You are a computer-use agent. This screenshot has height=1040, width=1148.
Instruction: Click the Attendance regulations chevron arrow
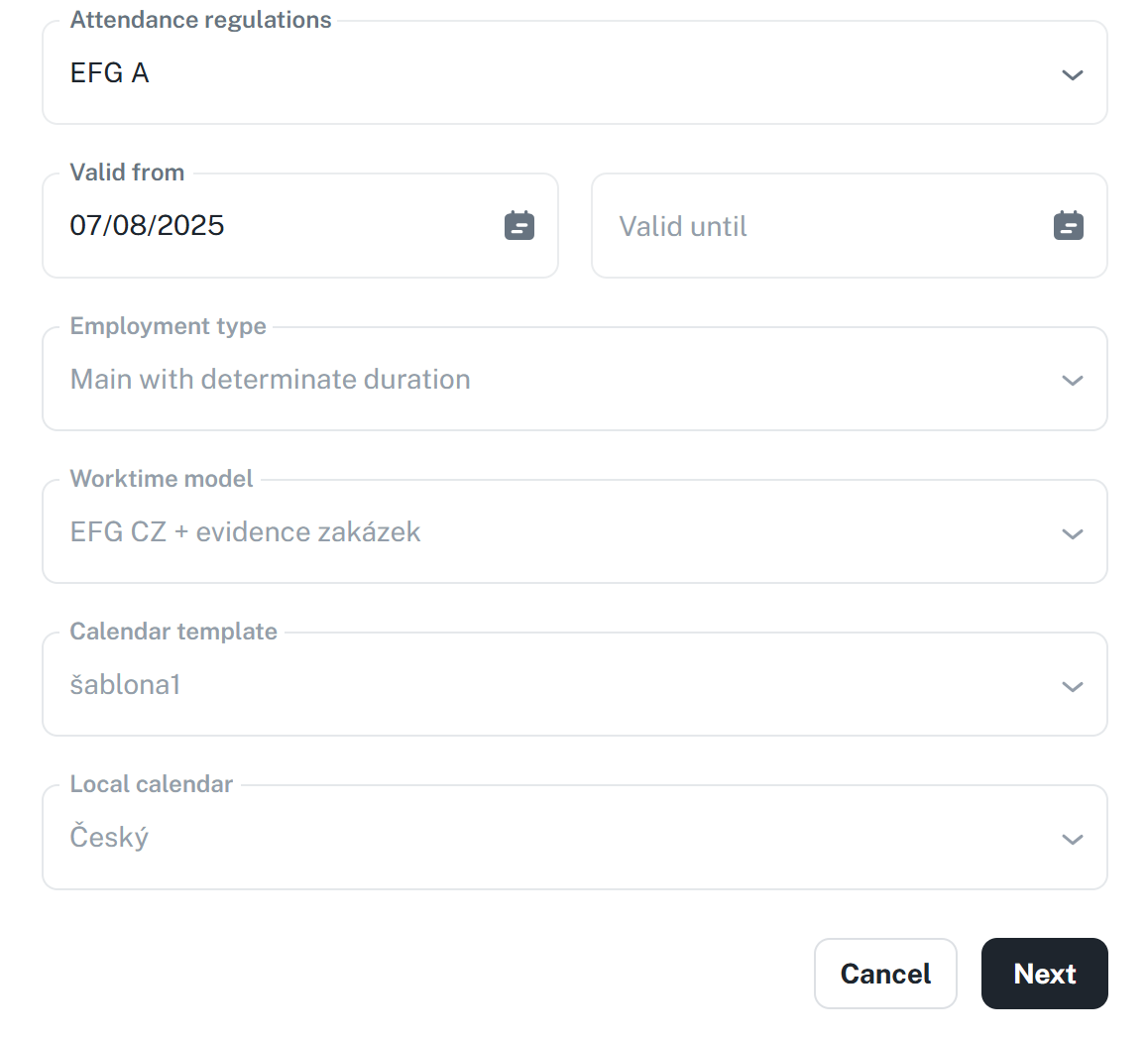coord(1072,75)
